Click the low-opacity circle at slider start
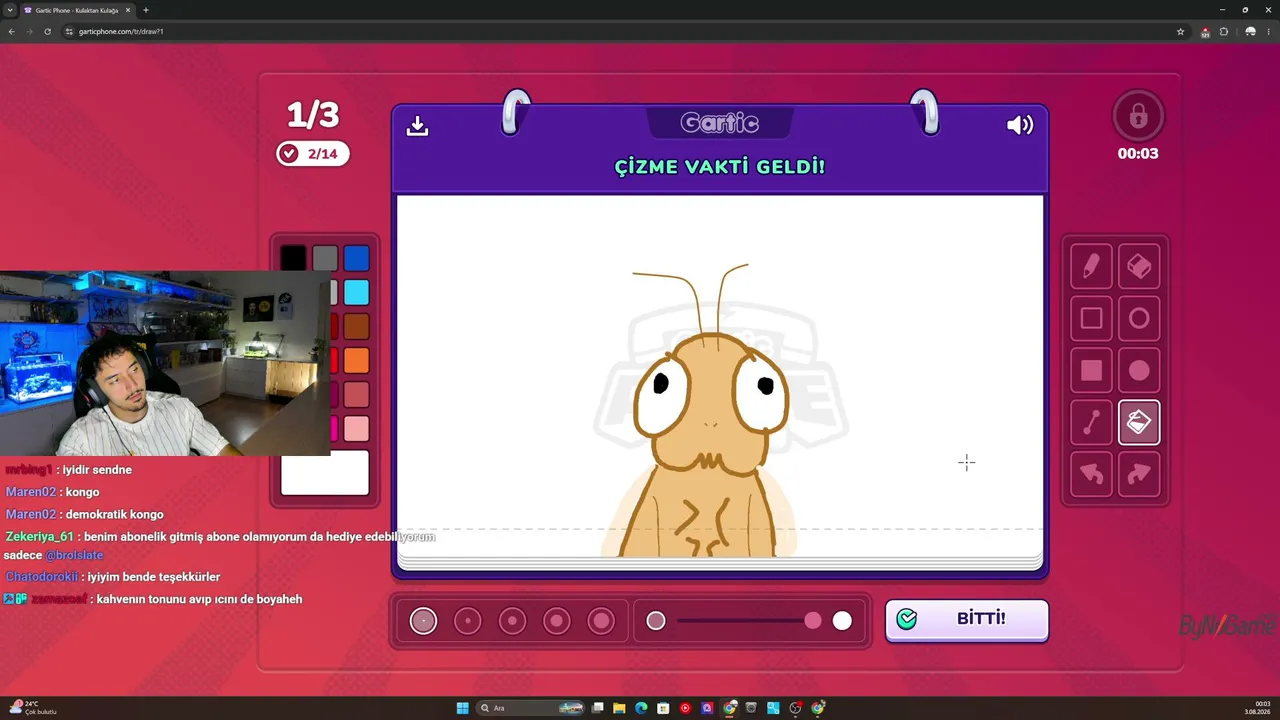 656,621
